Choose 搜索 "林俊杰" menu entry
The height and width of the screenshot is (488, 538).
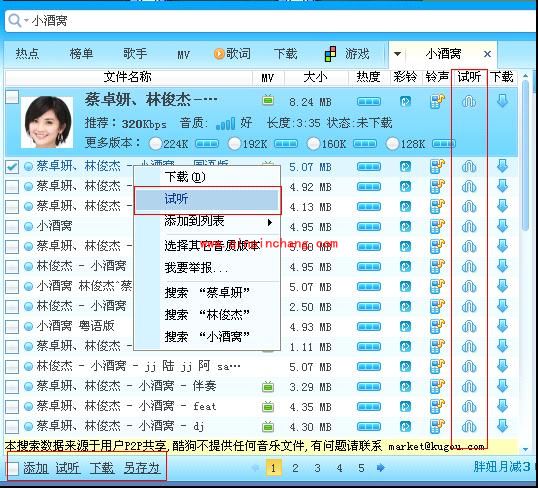(x=207, y=315)
